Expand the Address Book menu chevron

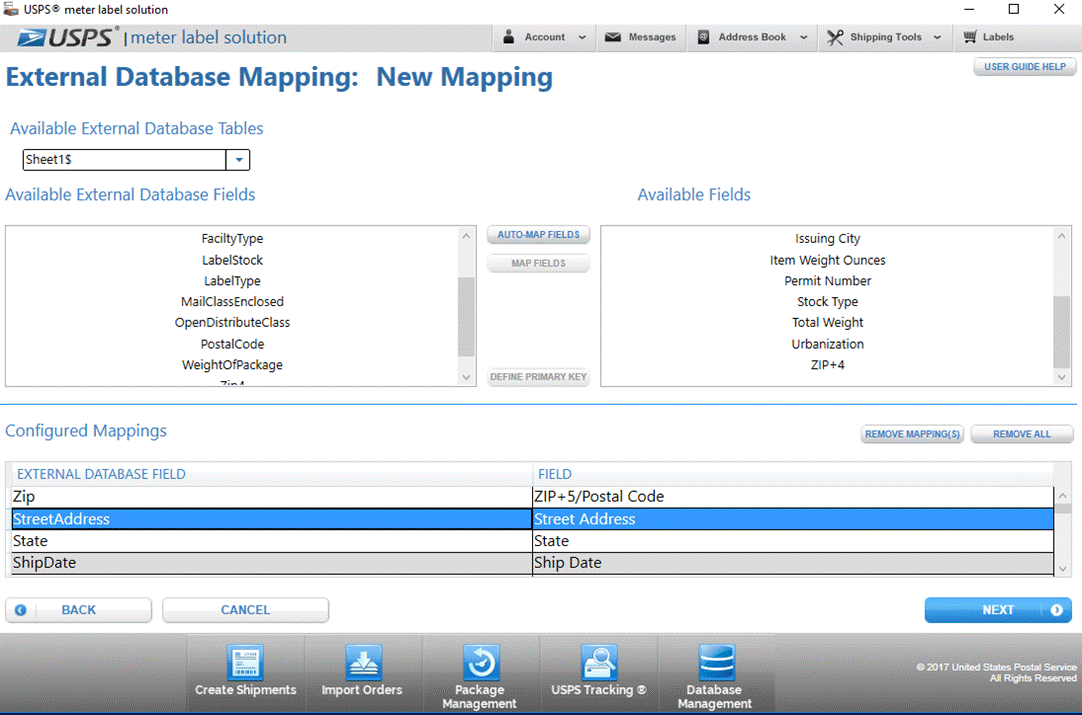(x=804, y=37)
